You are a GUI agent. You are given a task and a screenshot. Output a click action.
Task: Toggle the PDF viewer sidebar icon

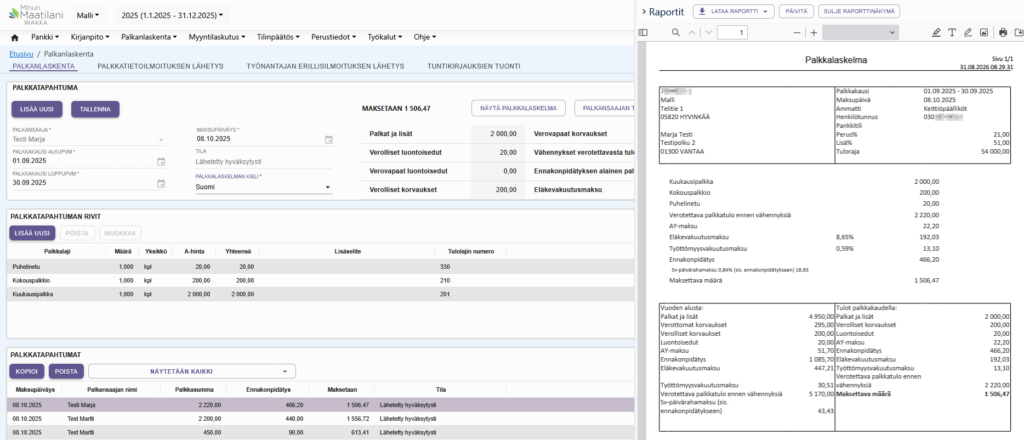[643, 33]
